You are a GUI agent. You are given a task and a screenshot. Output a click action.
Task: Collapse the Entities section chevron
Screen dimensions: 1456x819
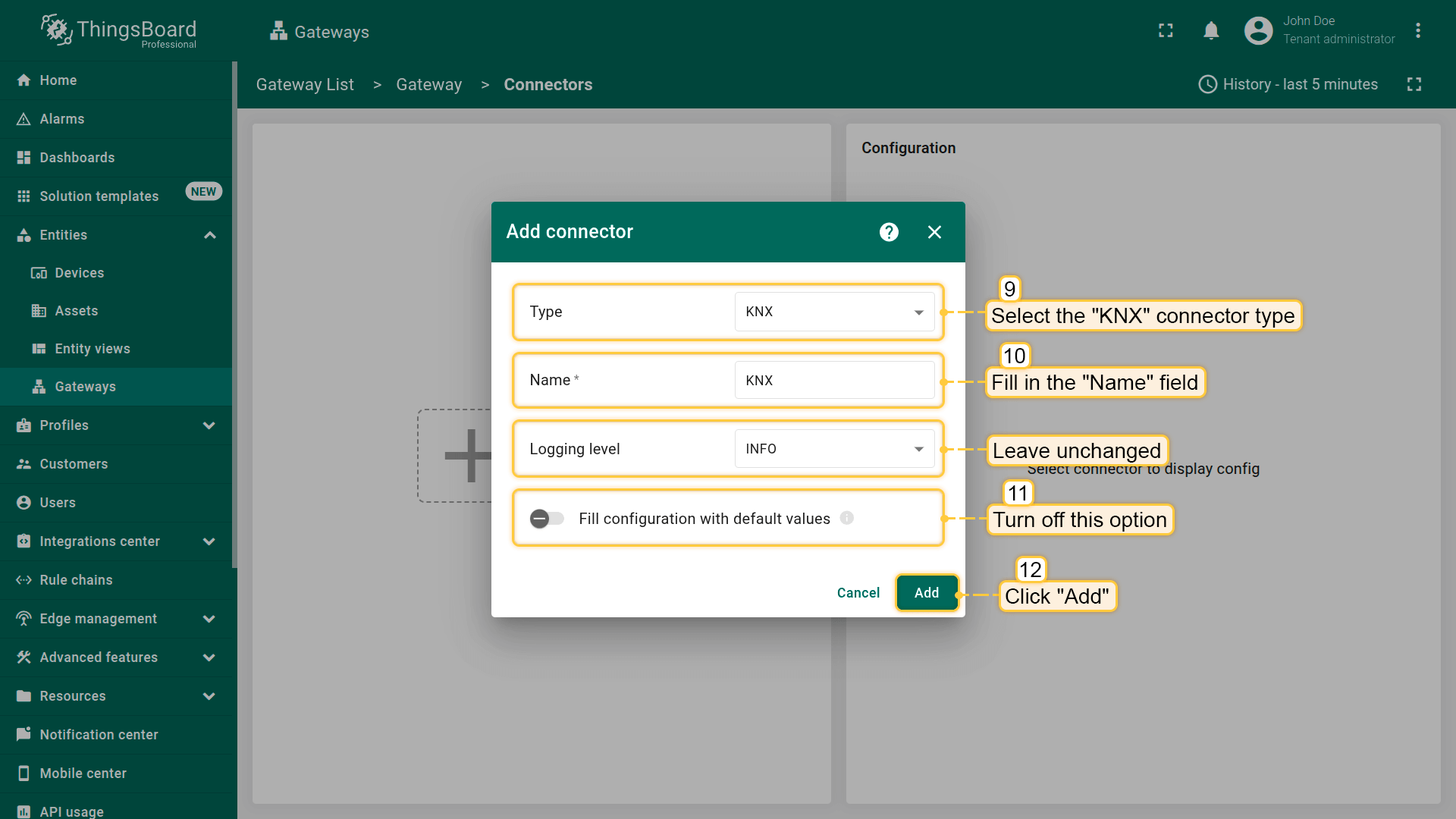(x=210, y=235)
